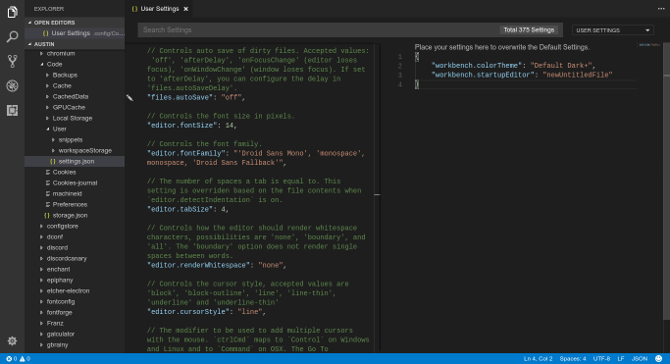Expand the discordcanary folder
Screen dimensions: 670x364
click(x=75, y=258)
